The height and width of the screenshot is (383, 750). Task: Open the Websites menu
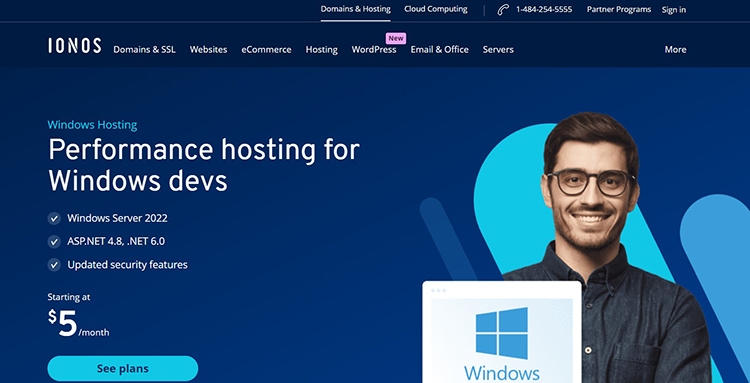click(x=209, y=50)
